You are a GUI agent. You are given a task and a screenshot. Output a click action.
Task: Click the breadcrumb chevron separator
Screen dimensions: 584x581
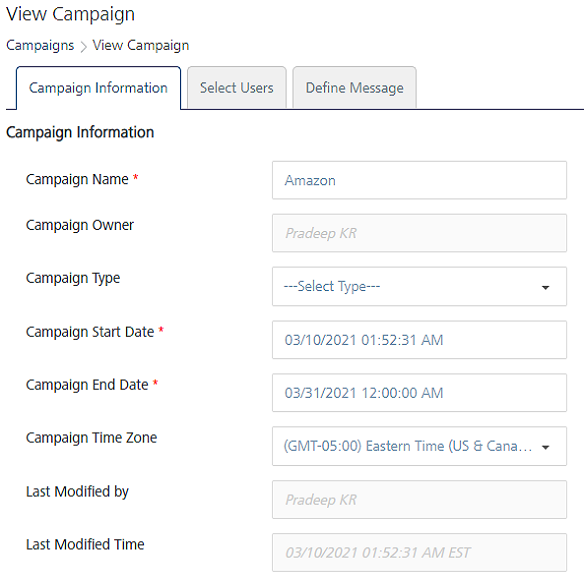click(x=83, y=47)
